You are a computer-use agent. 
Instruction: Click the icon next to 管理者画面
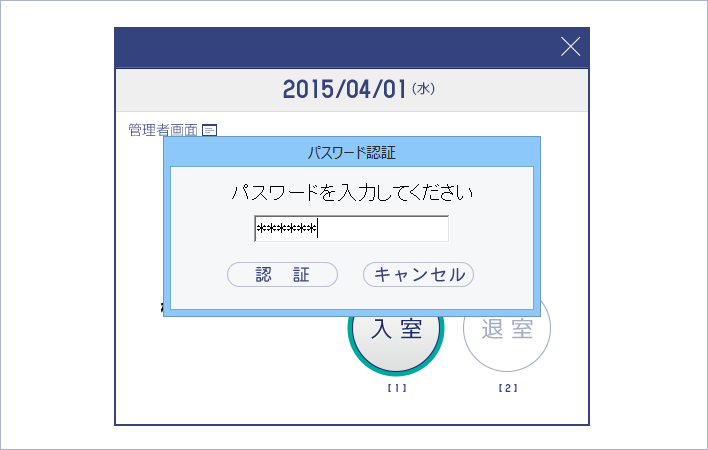click(210, 130)
